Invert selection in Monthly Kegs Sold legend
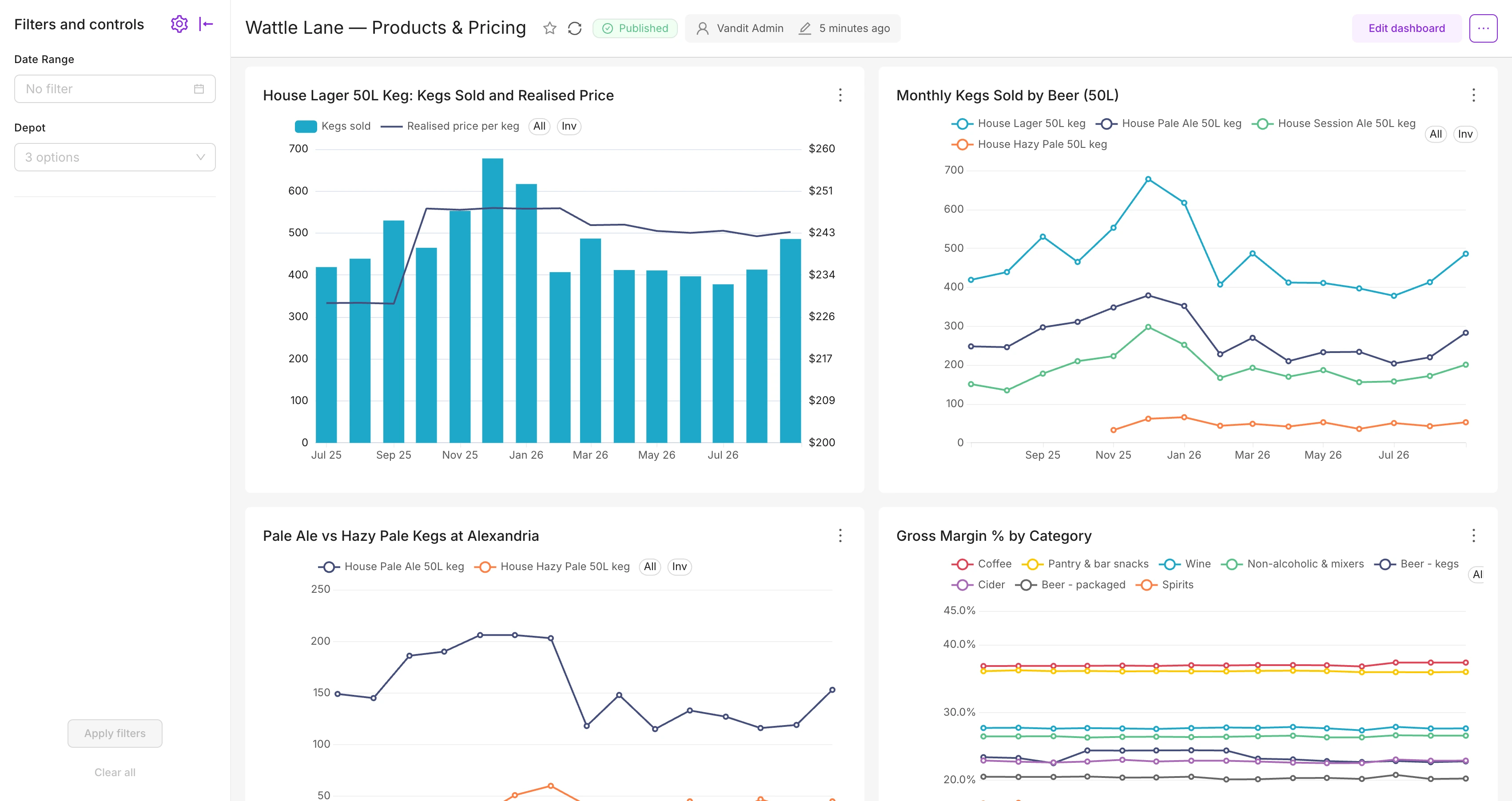Image resolution: width=1512 pixels, height=801 pixels. 1465,135
